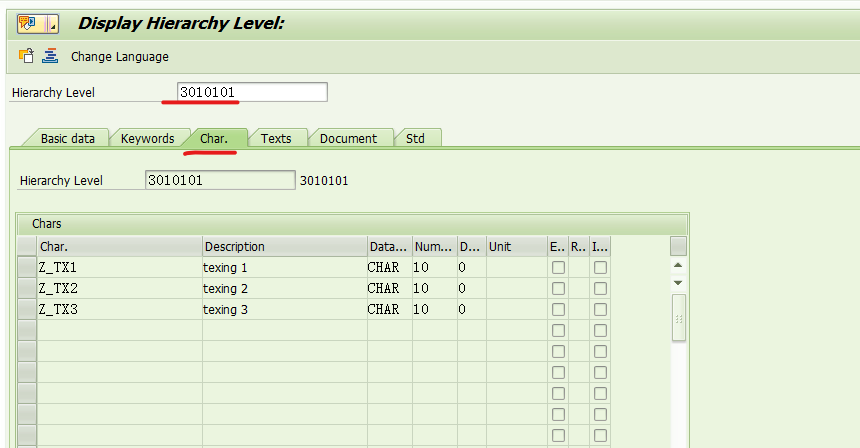Click the Description column header
This screenshot has width=860, height=448.
285,246
